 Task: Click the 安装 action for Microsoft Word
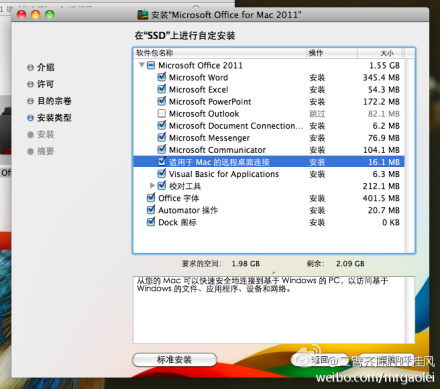[x=317, y=78]
